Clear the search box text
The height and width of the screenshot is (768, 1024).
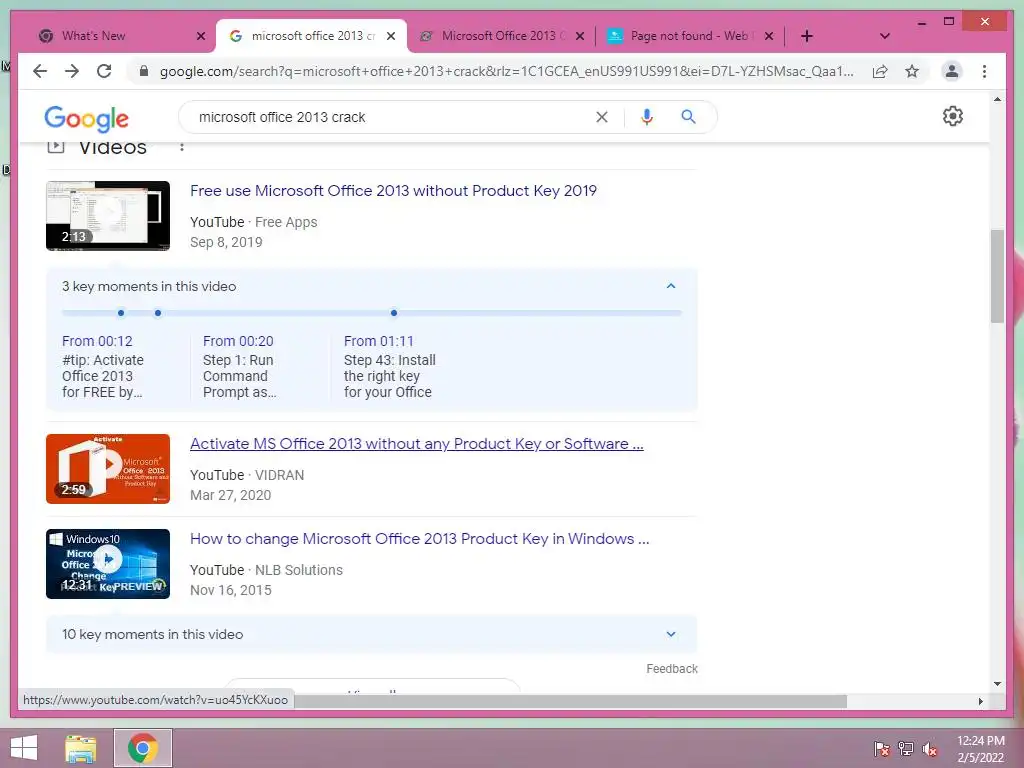pos(601,117)
